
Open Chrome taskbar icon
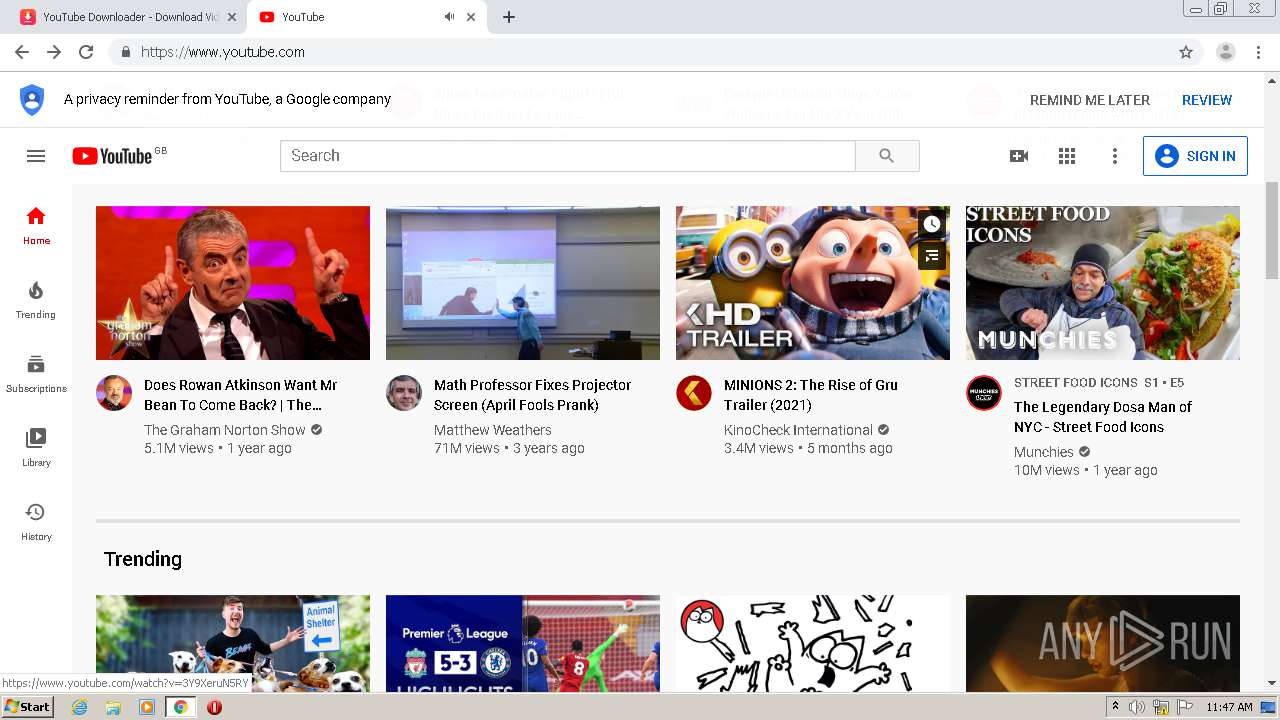click(180, 707)
